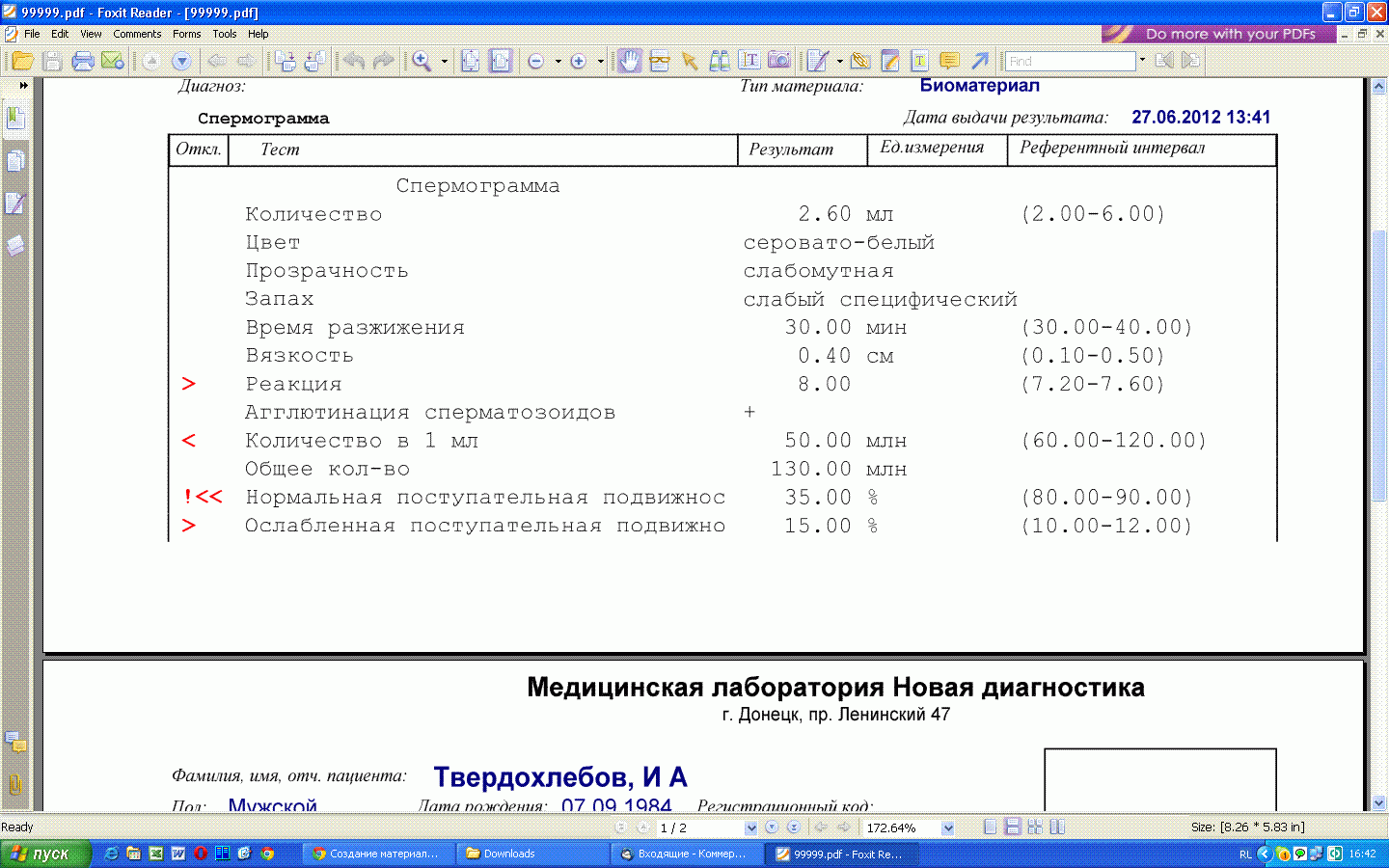Open the zoom percentage dropdown 172.64%

click(947, 827)
